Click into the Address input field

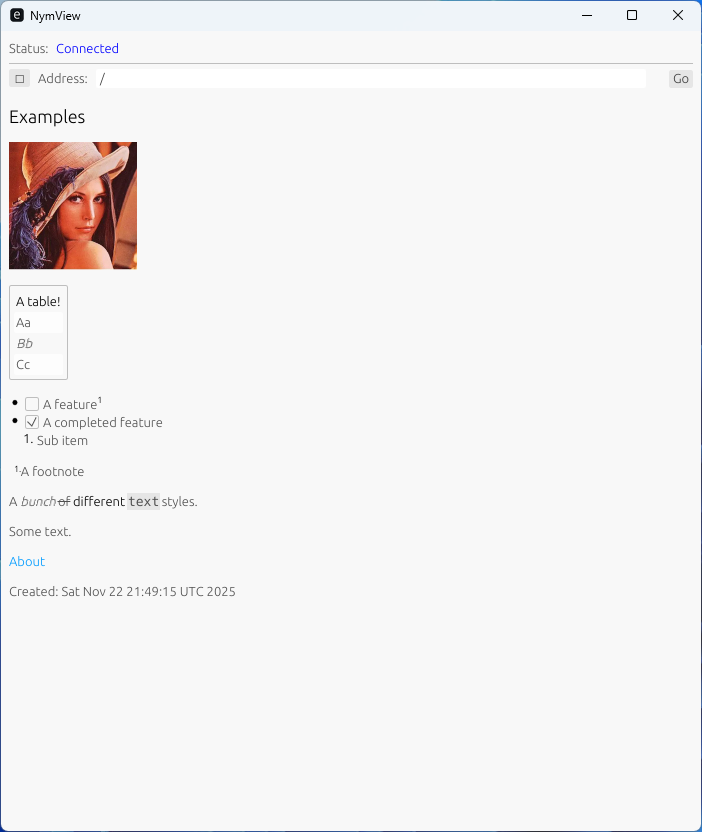pos(371,79)
